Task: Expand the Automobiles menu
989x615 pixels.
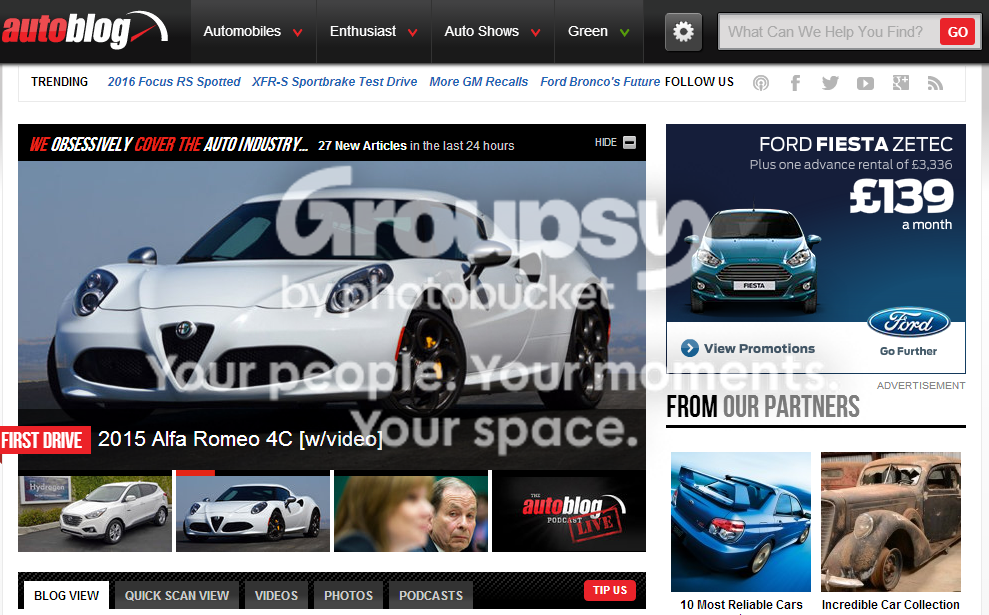Action: (252, 32)
